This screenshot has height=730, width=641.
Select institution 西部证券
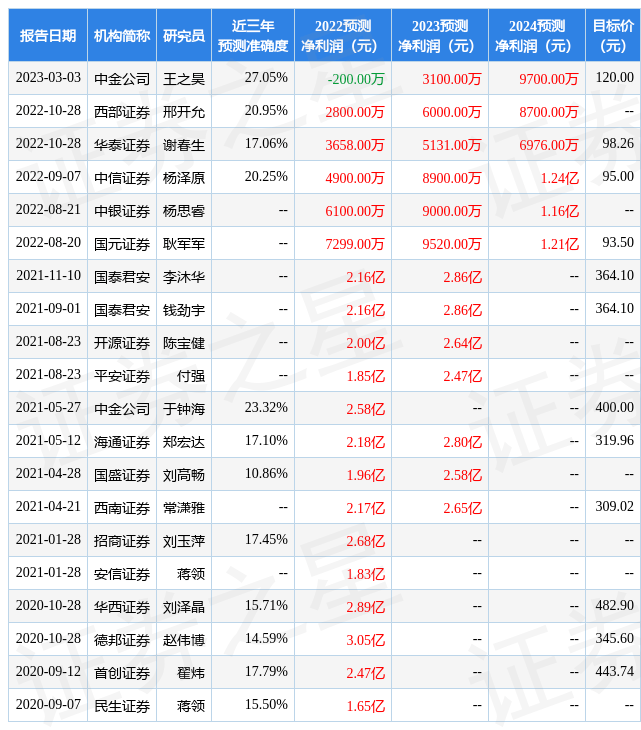(122, 112)
